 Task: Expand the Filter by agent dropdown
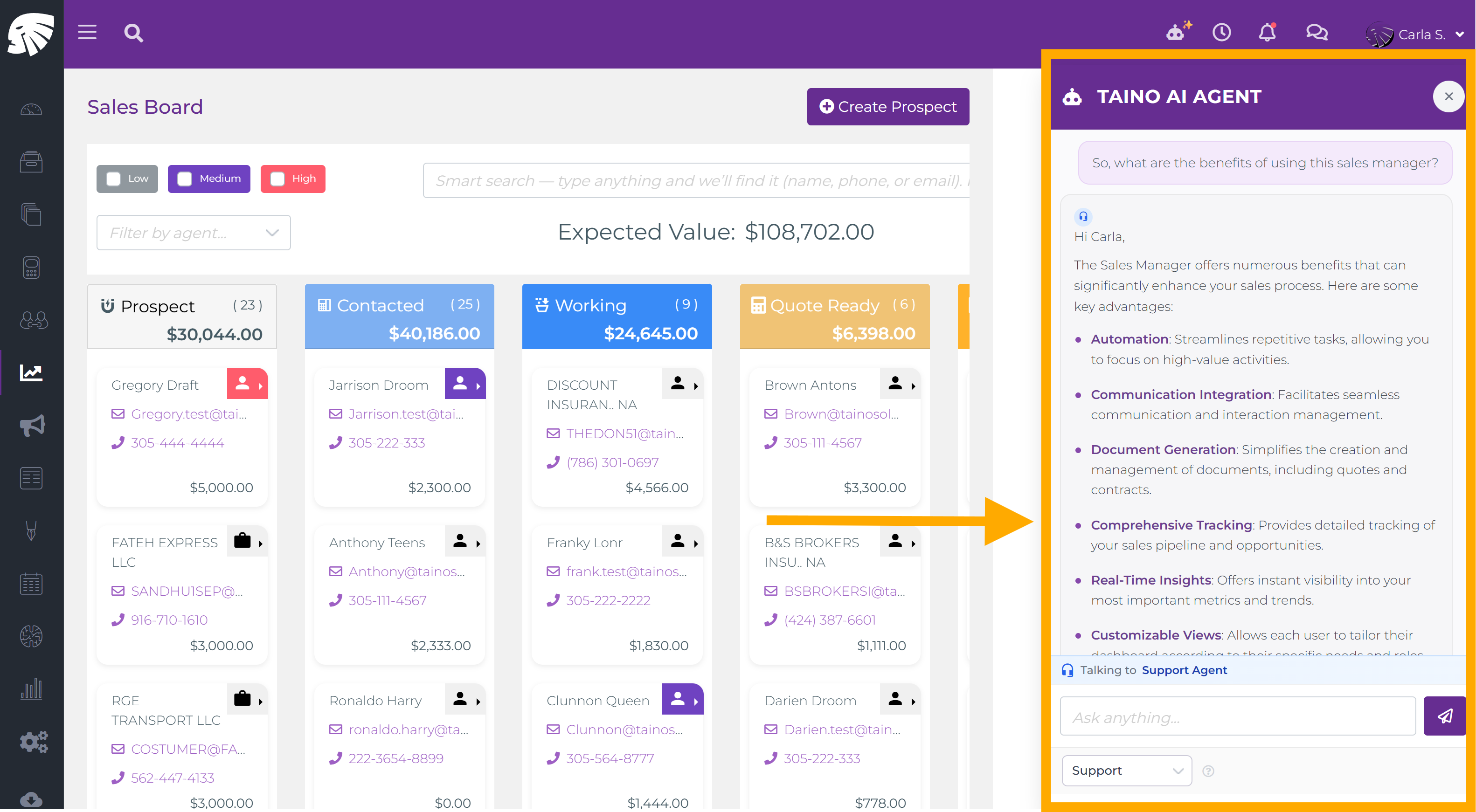pos(193,233)
